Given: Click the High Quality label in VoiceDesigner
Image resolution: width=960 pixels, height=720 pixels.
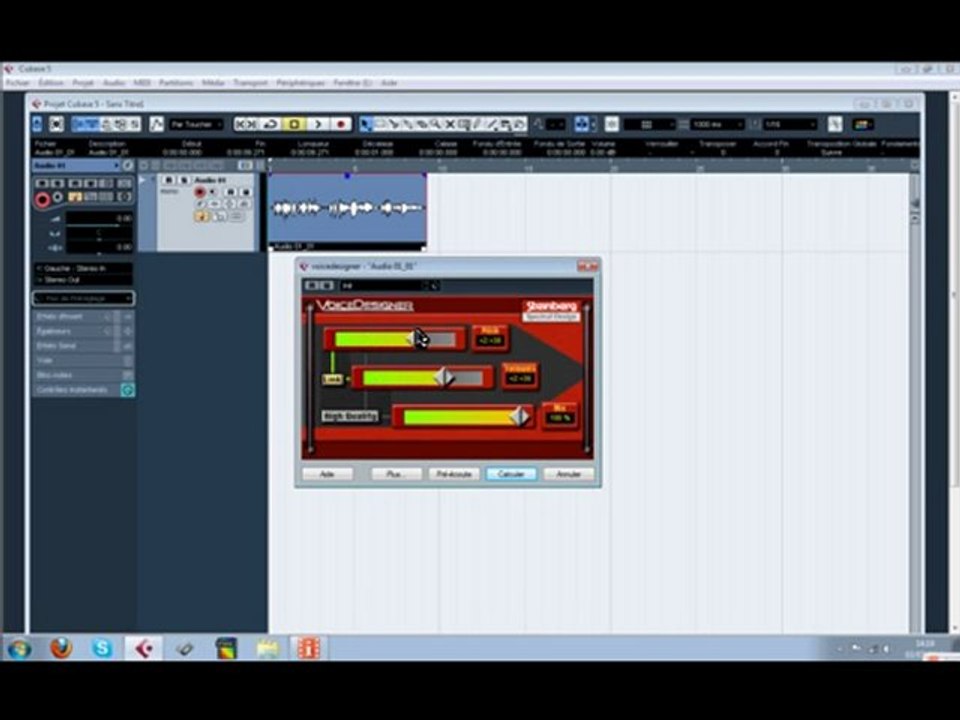Looking at the screenshot, I should pyautogui.click(x=350, y=416).
